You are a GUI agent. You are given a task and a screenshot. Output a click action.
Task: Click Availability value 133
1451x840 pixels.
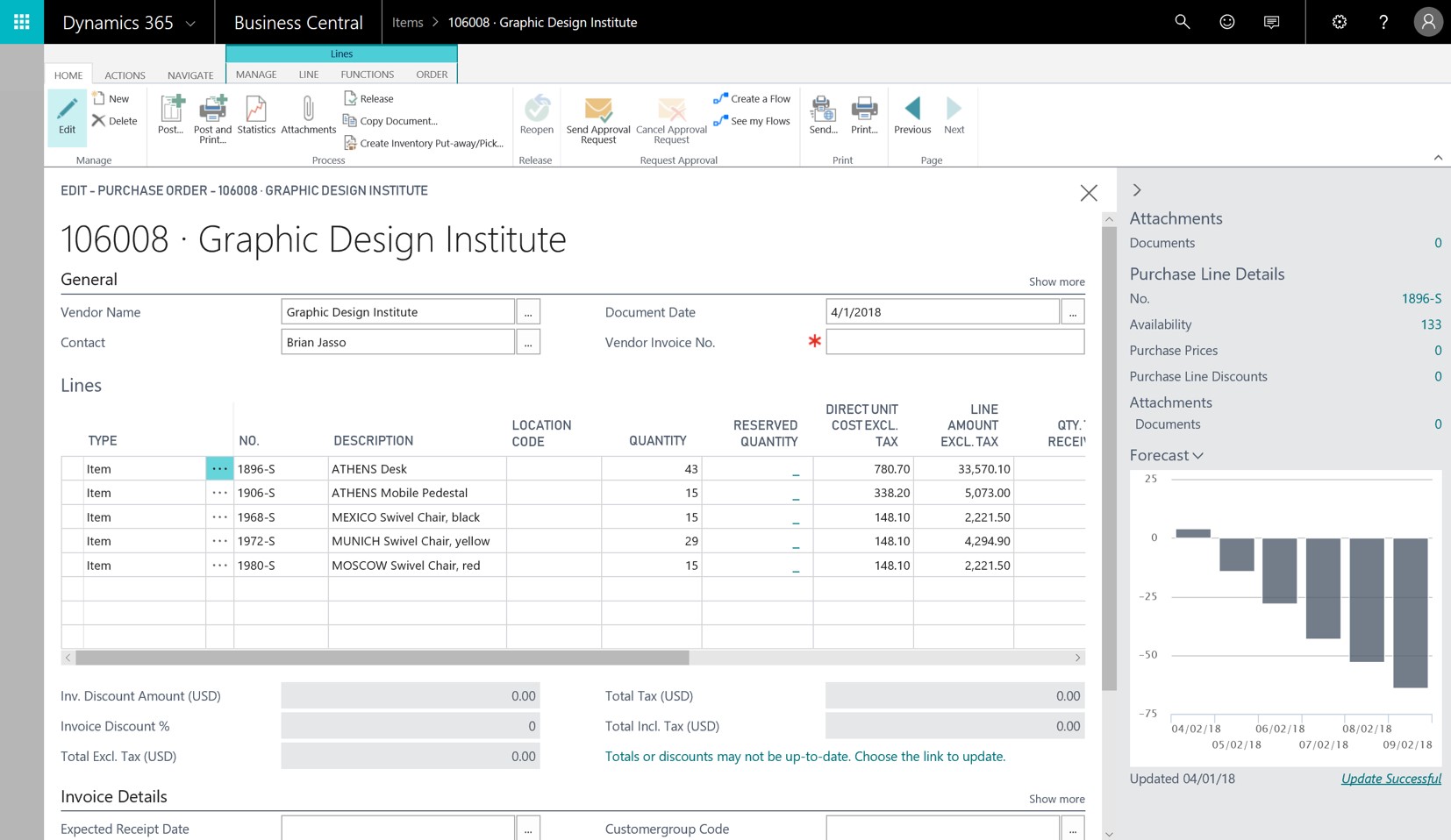click(1431, 324)
